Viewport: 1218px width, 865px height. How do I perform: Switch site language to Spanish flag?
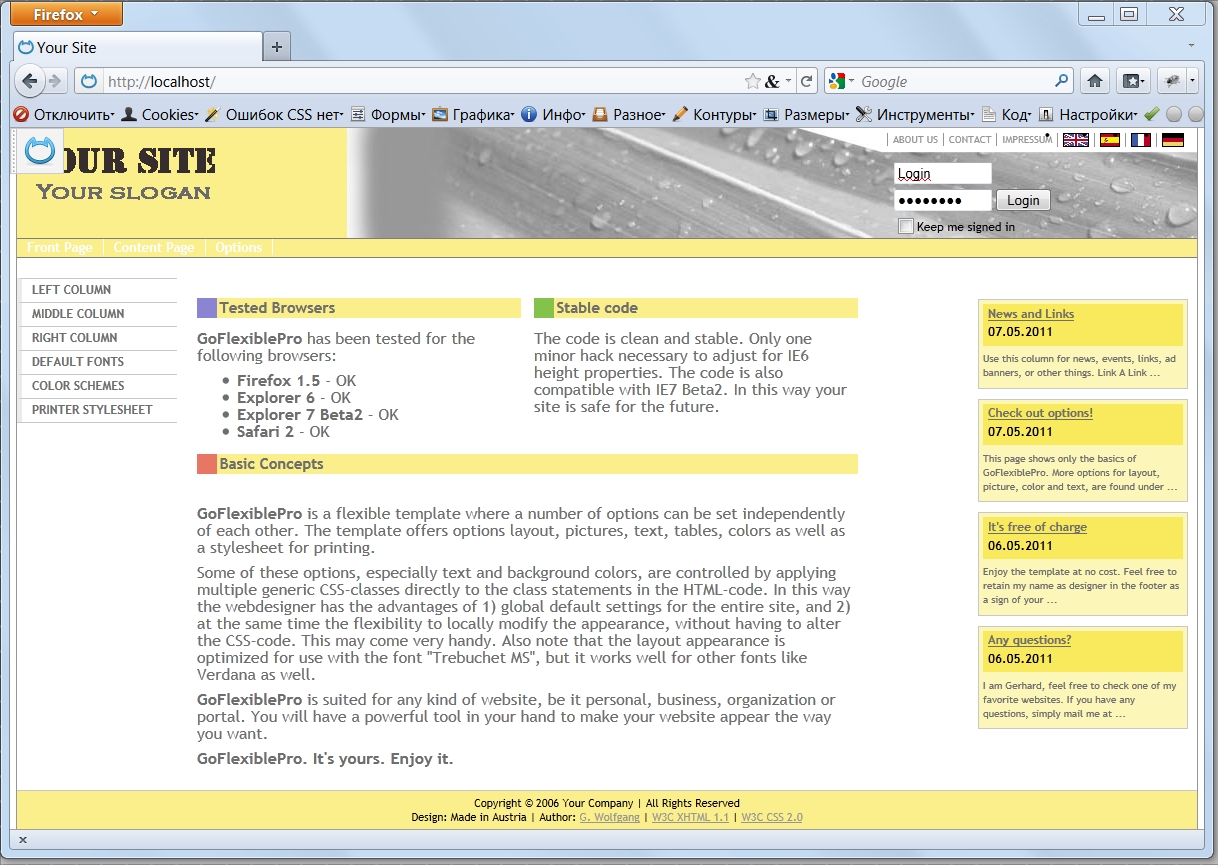[x=1109, y=140]
